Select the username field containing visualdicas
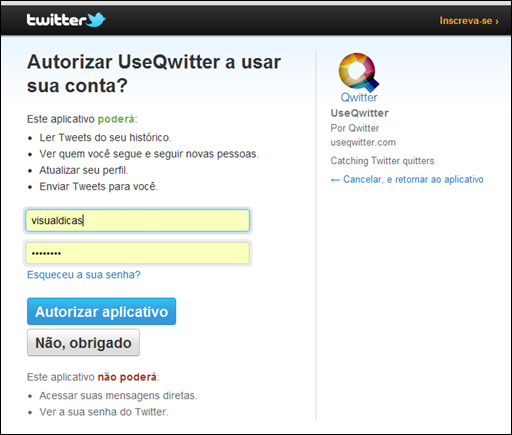Viewport: 512px width, 435px height. point(137,220)
